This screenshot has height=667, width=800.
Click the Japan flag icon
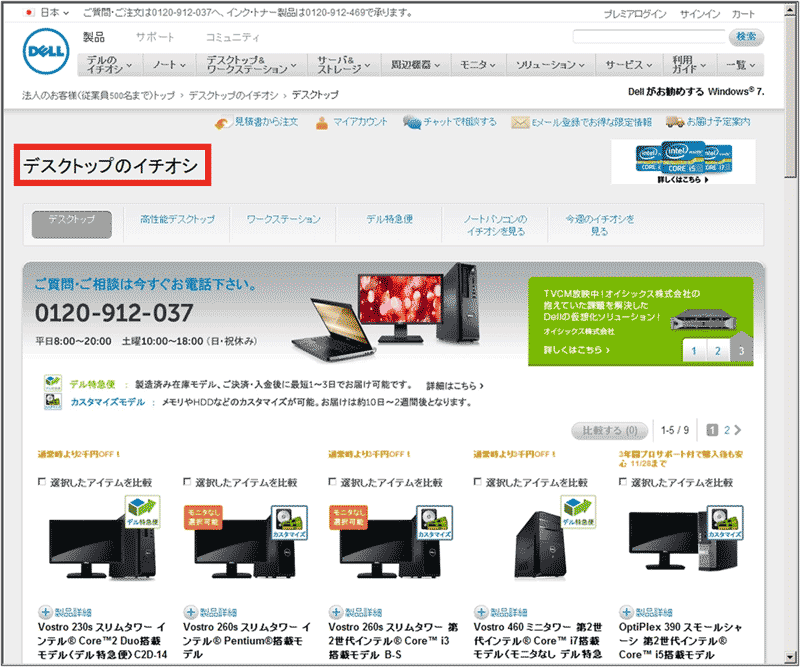tap(30, 13)
